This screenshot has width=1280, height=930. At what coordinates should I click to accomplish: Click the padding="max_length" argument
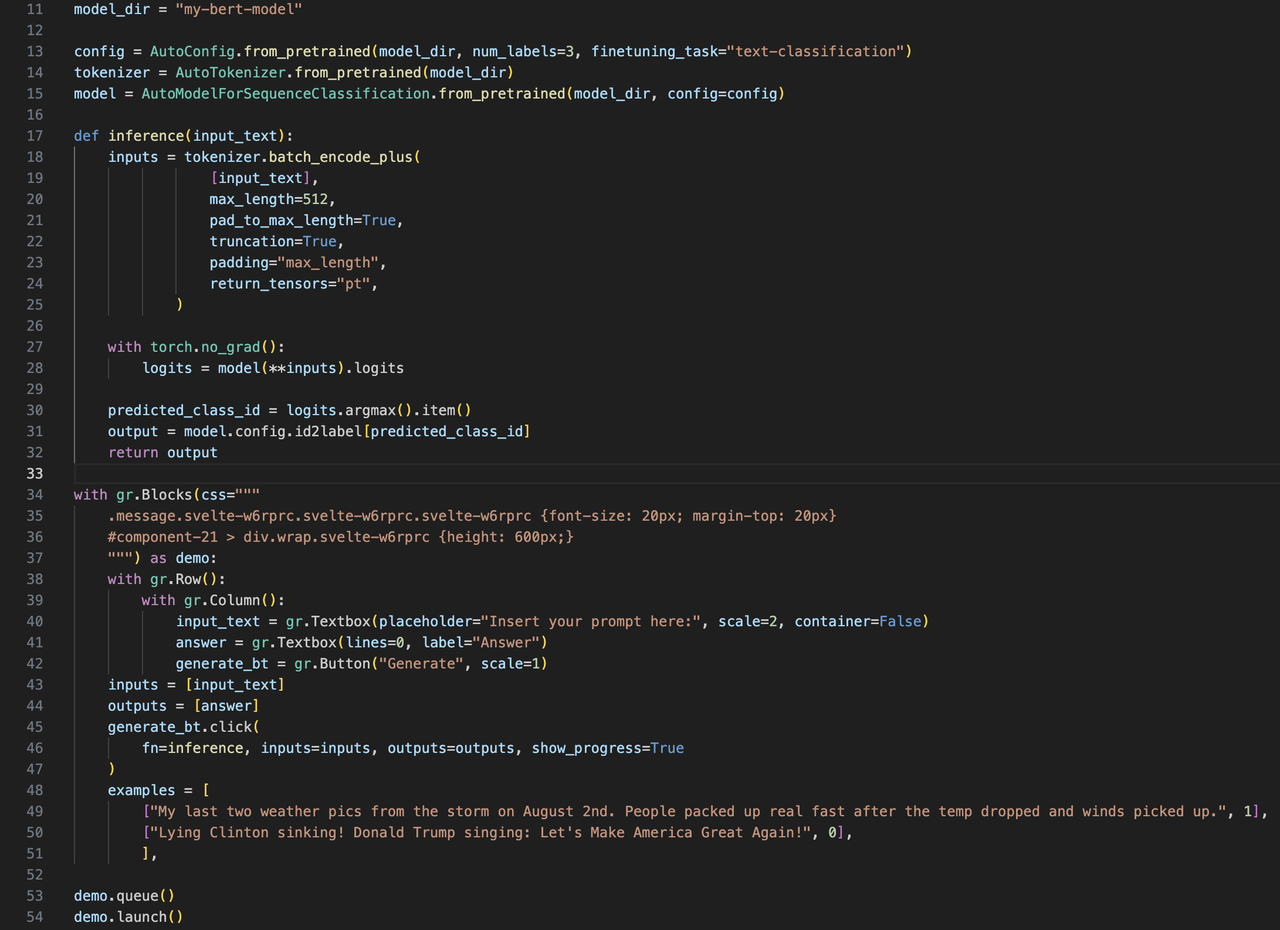pyautogui.click(x=294, y=262)
